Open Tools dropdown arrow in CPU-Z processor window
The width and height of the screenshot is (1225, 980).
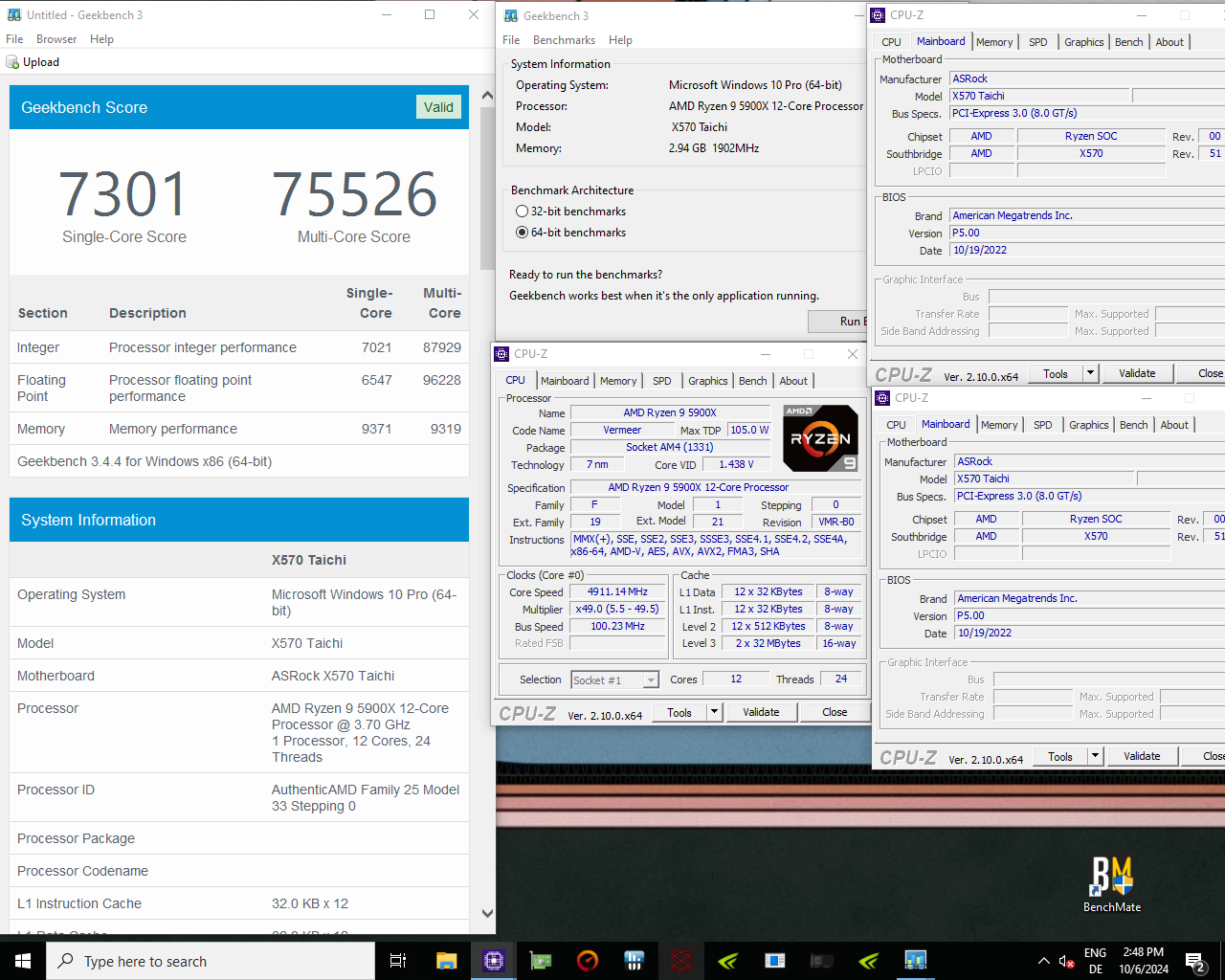click(x=714, y=712)
